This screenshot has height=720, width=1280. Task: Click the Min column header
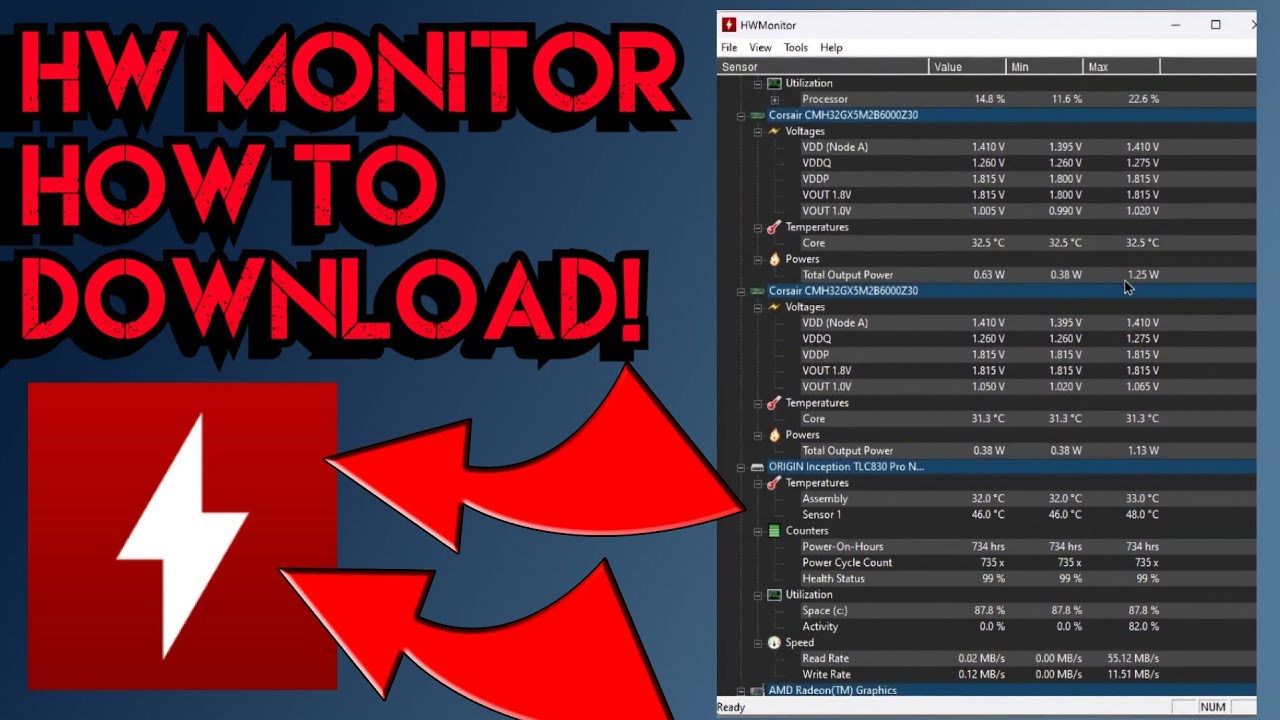pos(1044,67)
